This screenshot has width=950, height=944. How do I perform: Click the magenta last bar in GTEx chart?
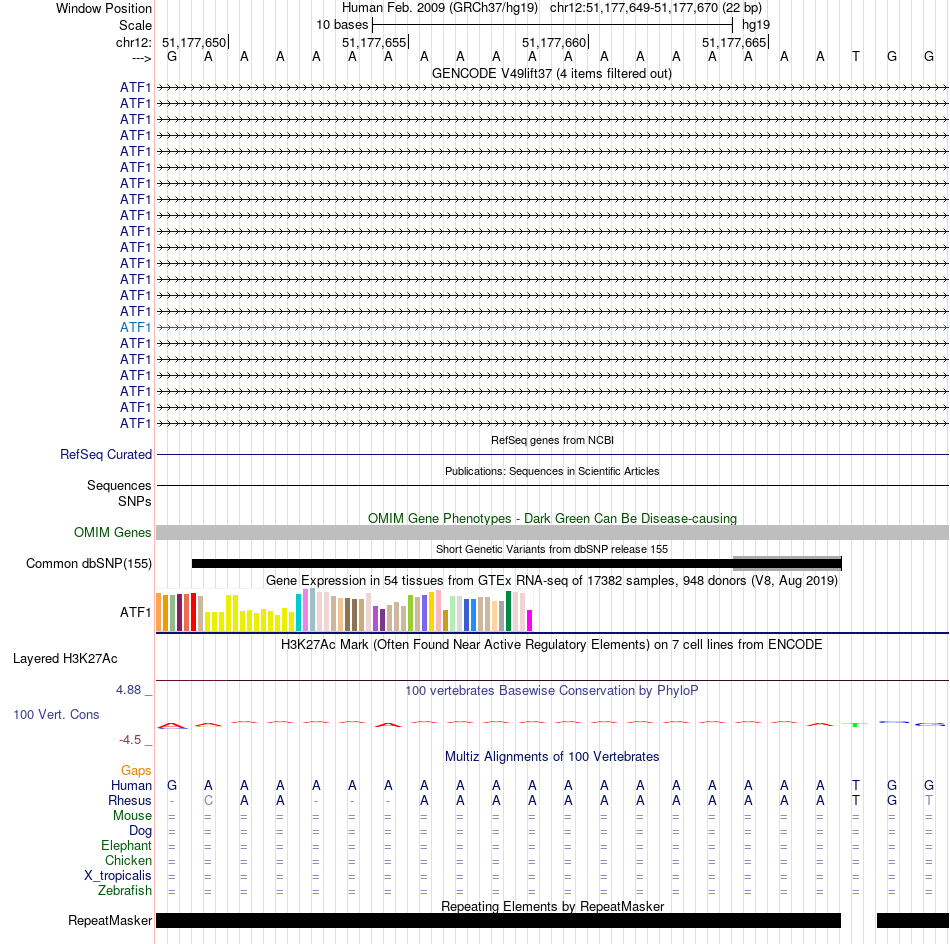(530, 620)
